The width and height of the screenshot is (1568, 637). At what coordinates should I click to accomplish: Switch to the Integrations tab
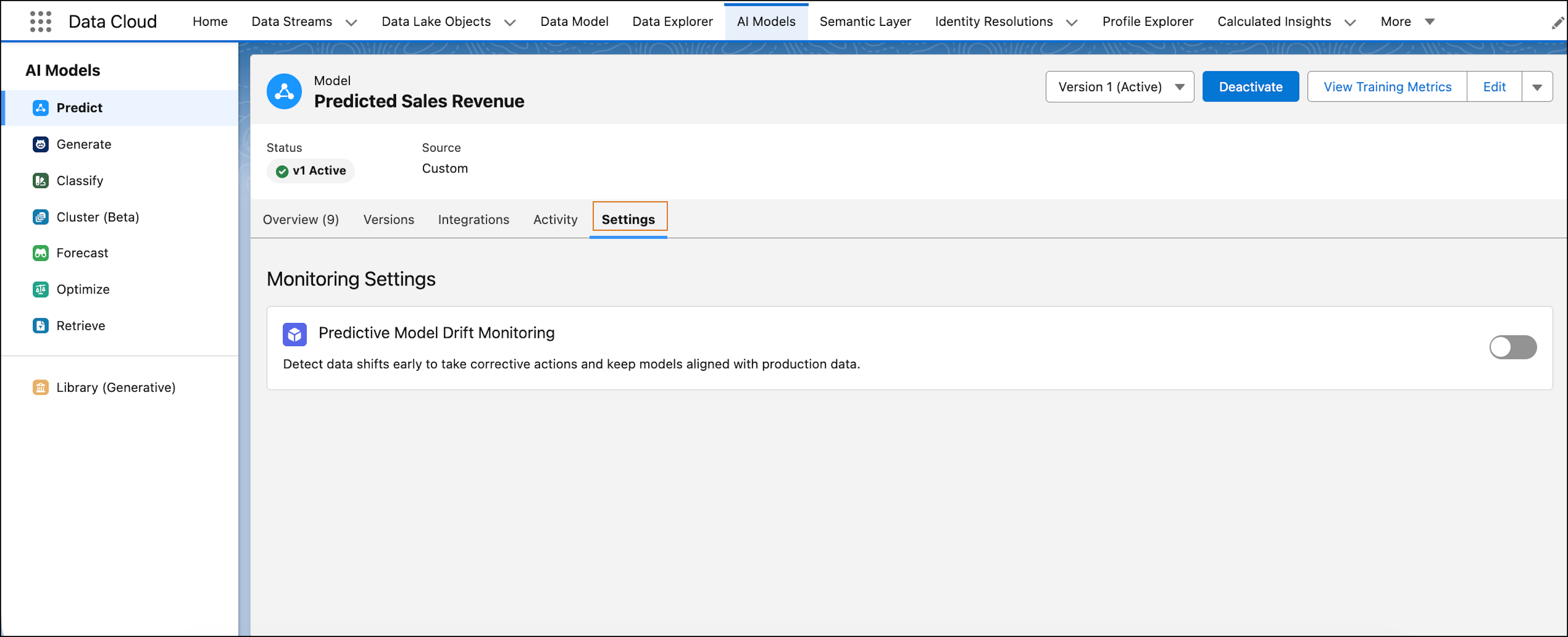pos(474,219)
